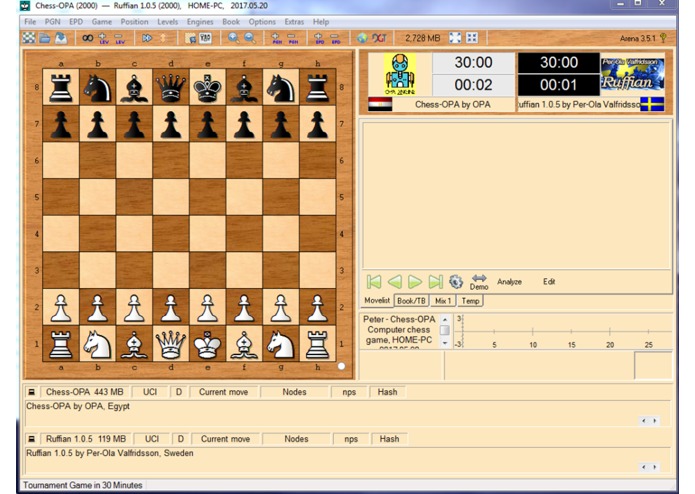Open the Book menu
Screen dimensions: 695x494
(x=231, y=22)
